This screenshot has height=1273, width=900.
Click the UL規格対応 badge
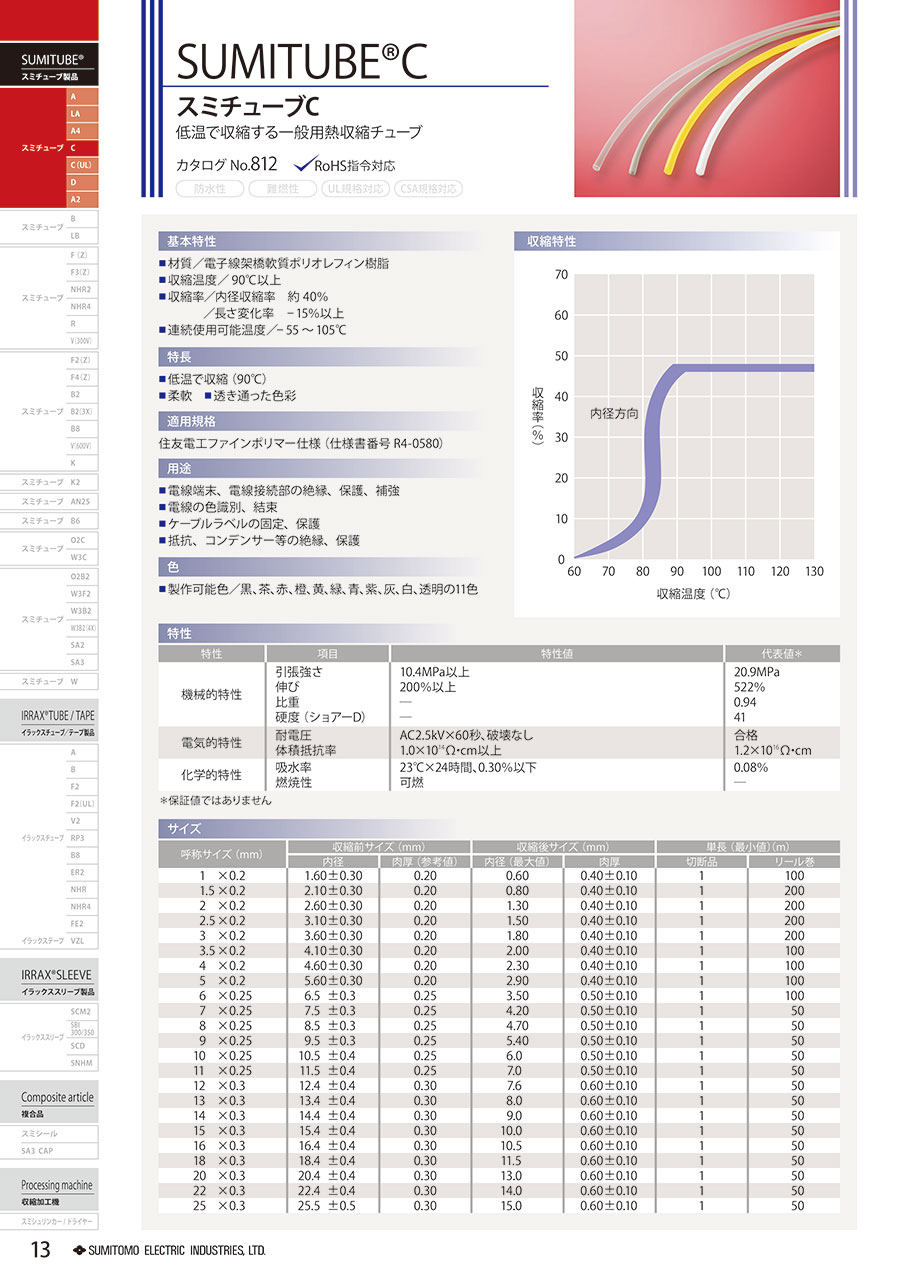click(x=355, y=189)
